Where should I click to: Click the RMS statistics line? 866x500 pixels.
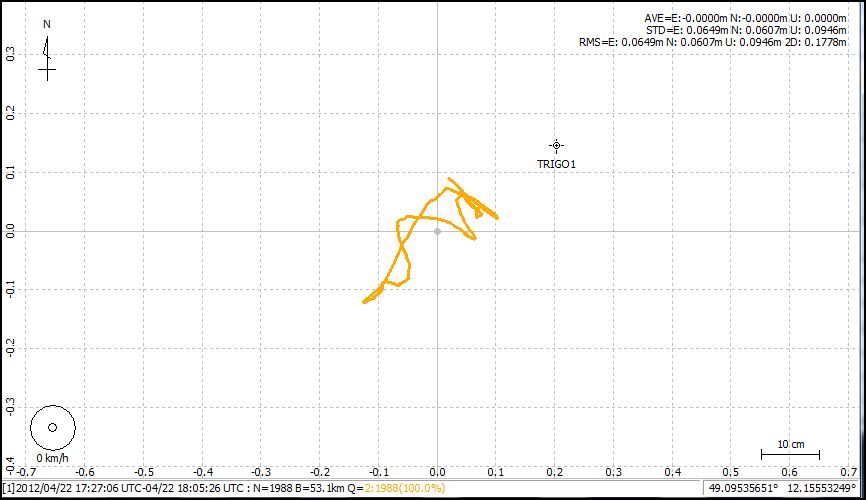719,42
